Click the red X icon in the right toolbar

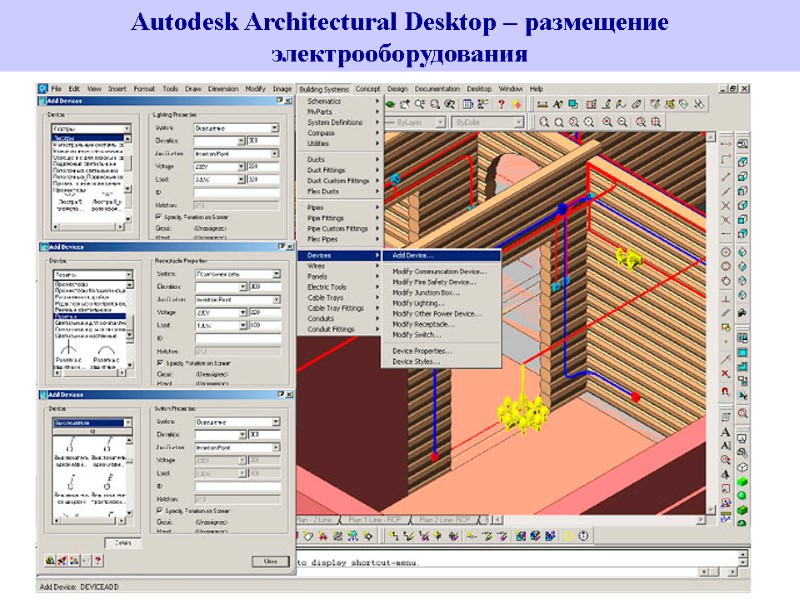coord(726,374)
